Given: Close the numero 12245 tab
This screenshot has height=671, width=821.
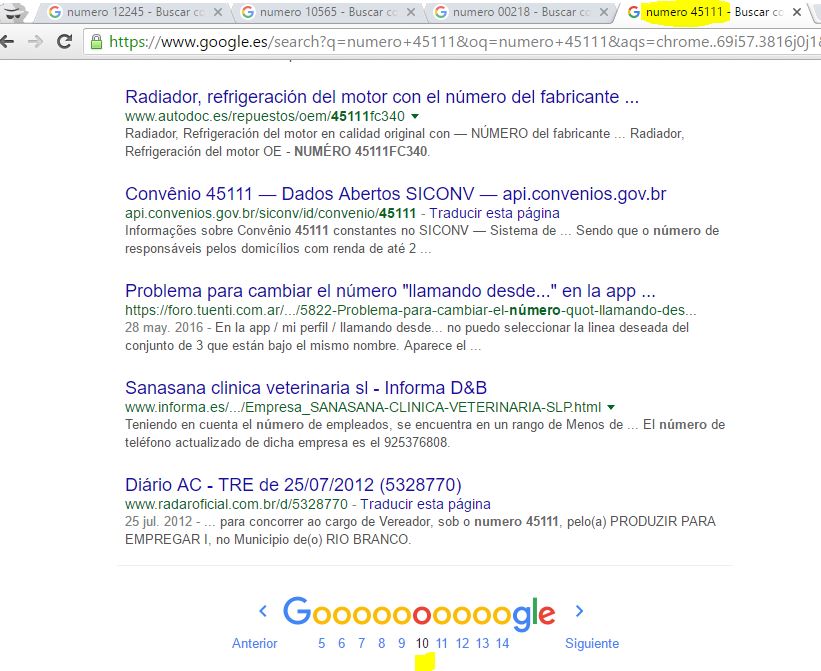Looking at the screenshot, I should coord(218,12).
